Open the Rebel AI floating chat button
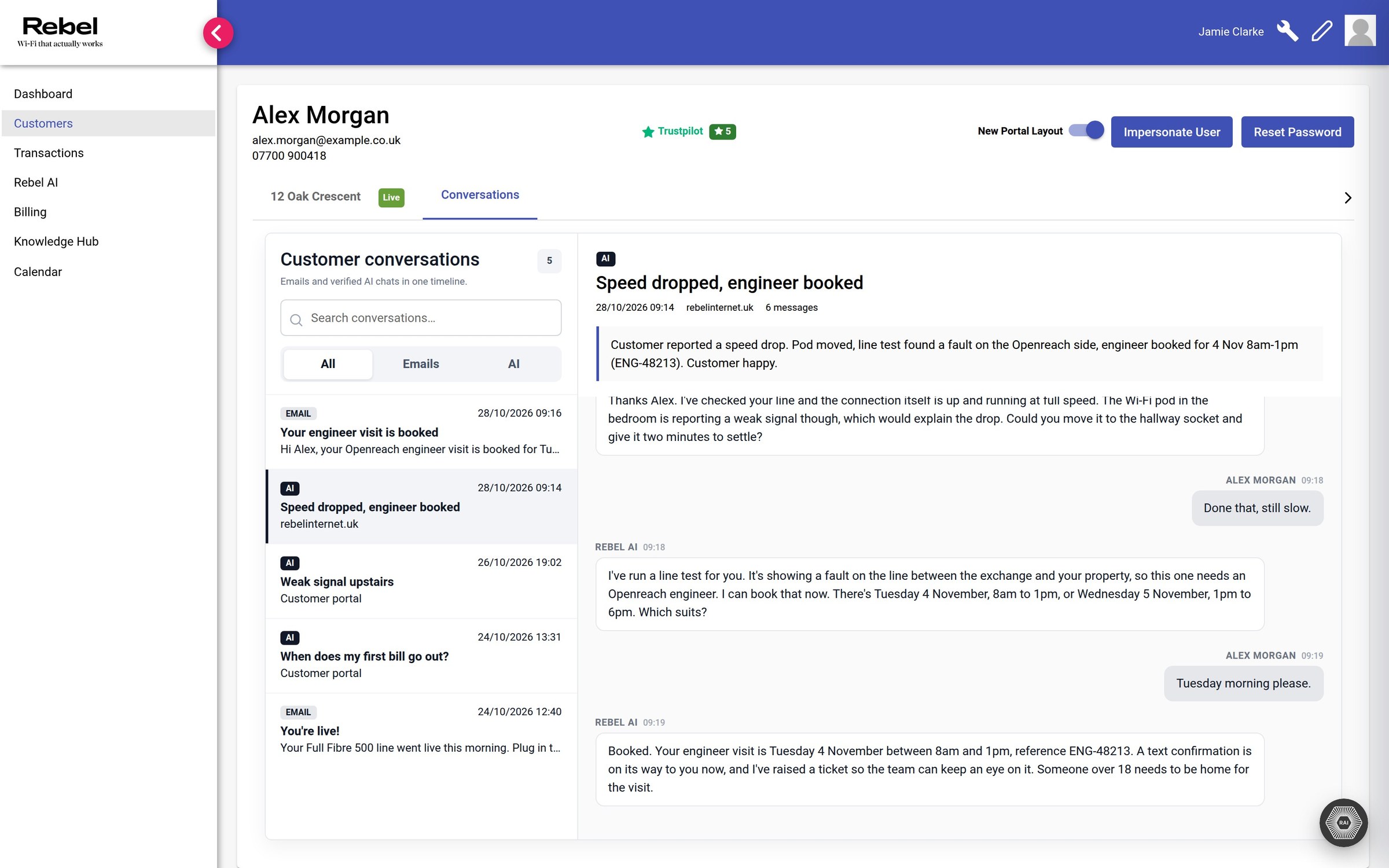Image resolution: width=1389 pixels, height=868 pixels. (1343, 822)
